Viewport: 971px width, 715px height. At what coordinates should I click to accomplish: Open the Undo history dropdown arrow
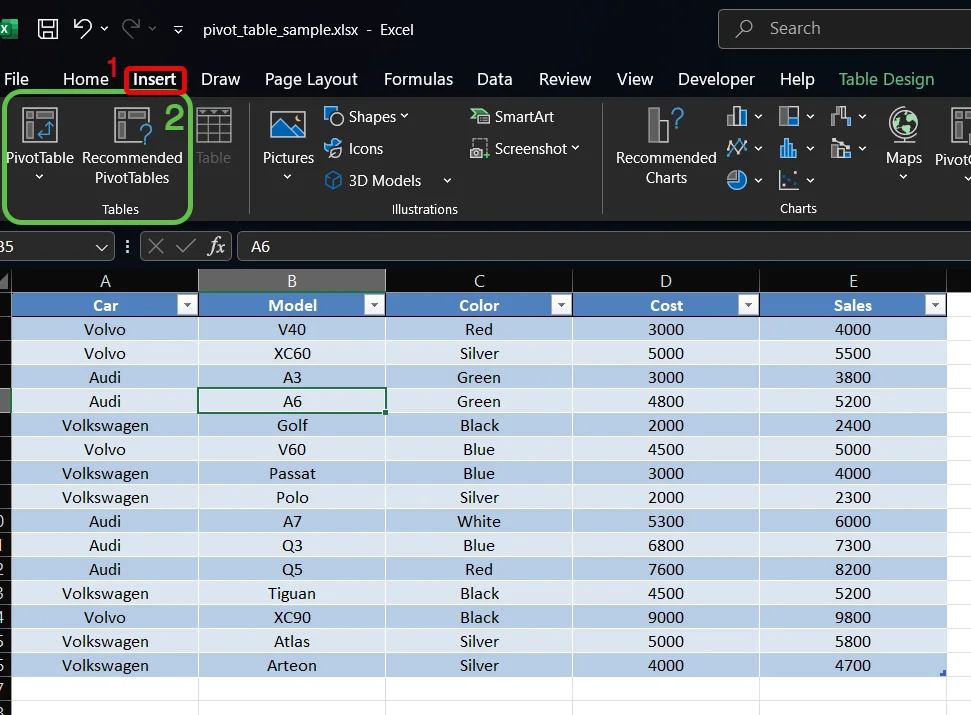[x=105, y=28]
